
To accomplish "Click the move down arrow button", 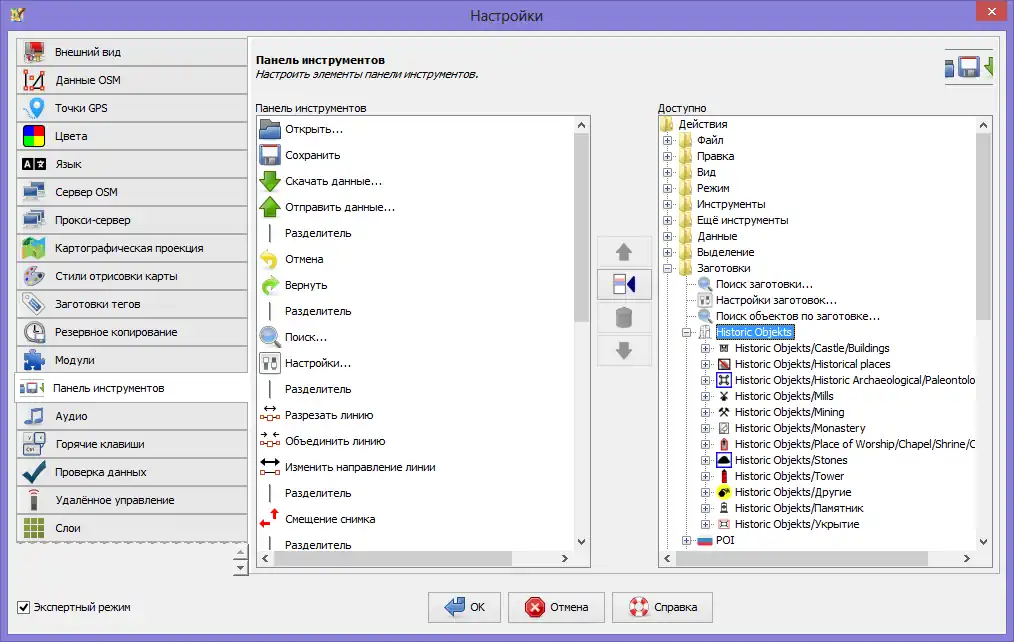I will tap(624, 351).
